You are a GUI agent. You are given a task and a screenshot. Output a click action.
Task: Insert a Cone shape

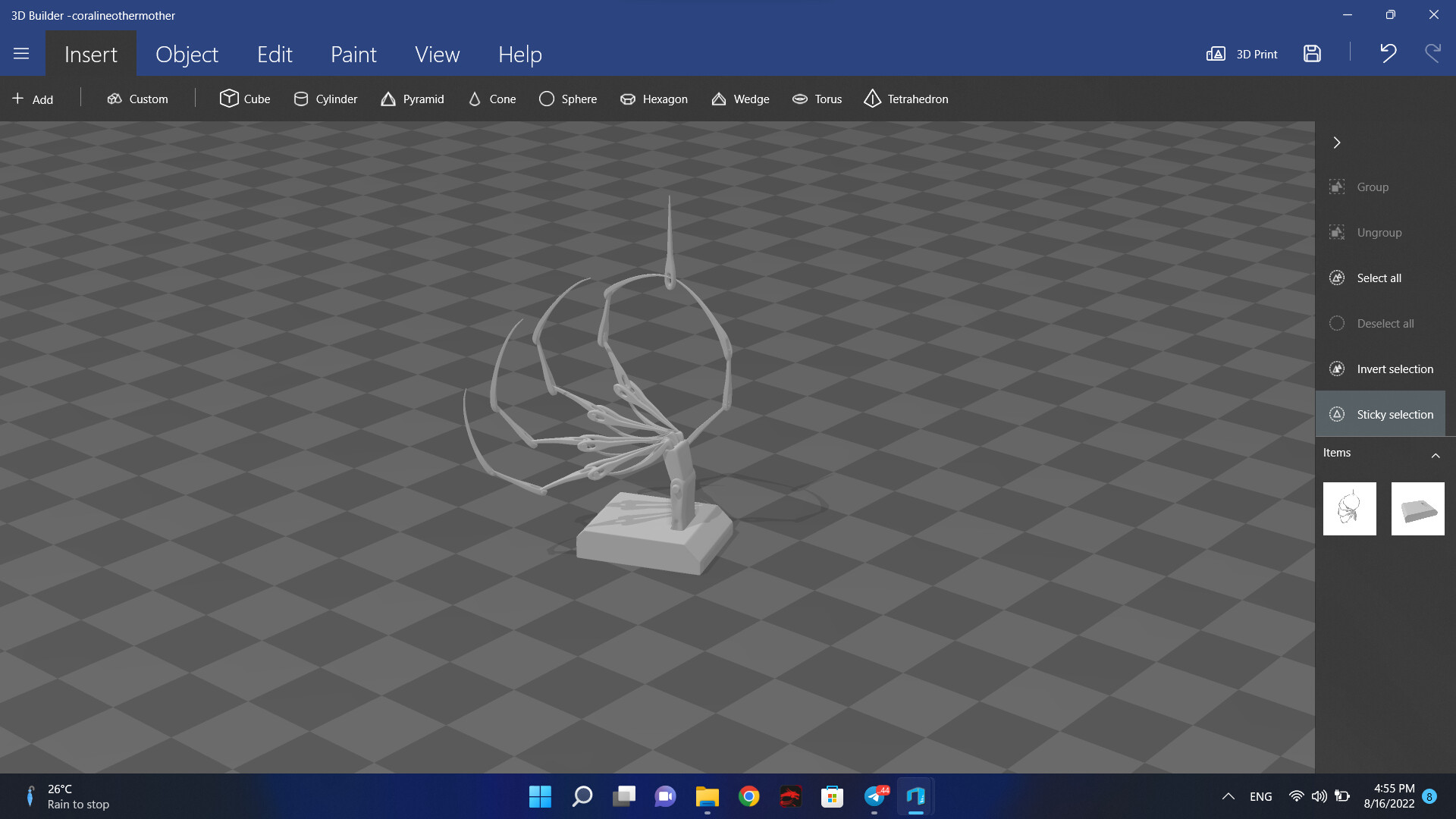click(492, 99)
